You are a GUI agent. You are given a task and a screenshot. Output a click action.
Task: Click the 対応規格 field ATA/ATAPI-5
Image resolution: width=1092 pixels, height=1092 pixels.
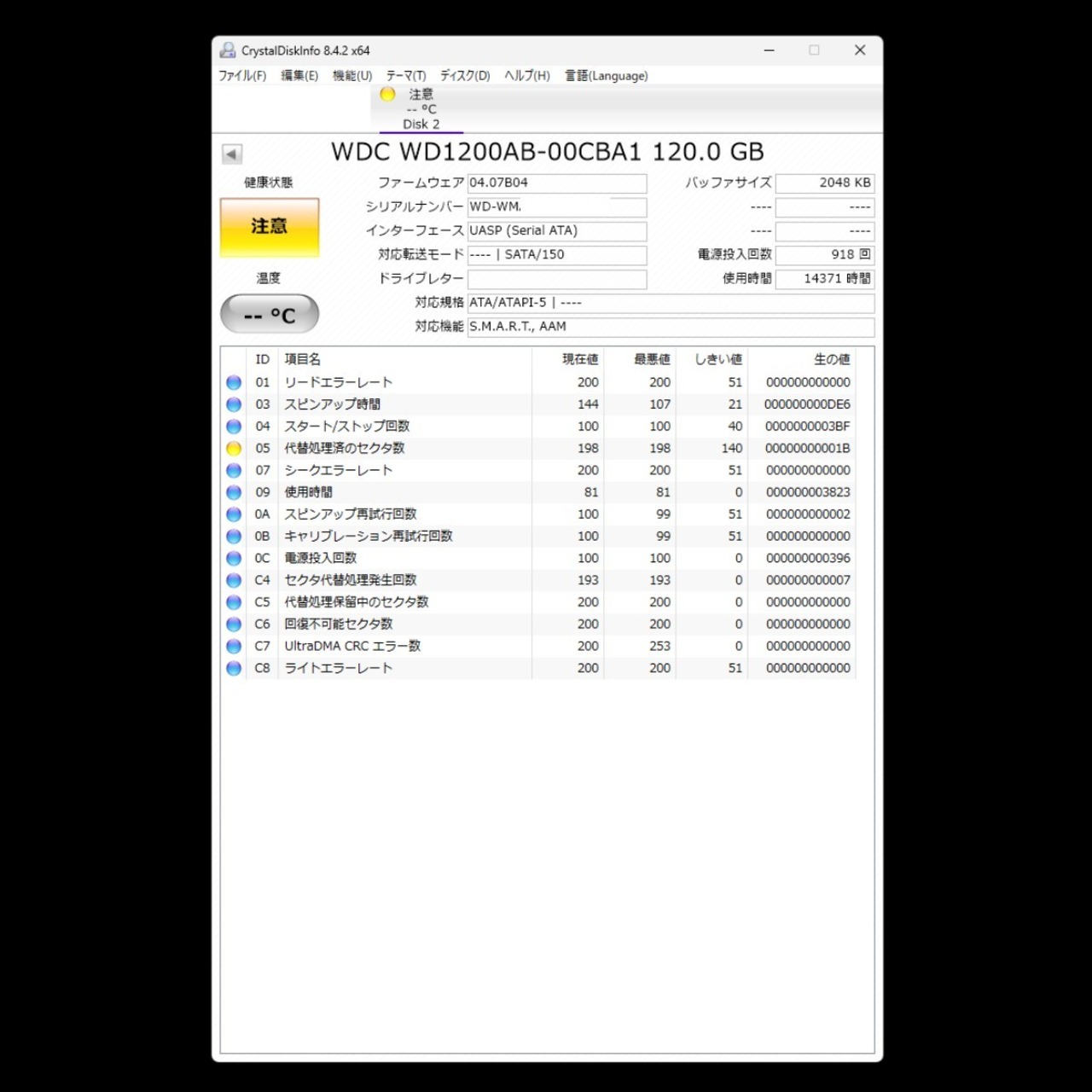671,303
